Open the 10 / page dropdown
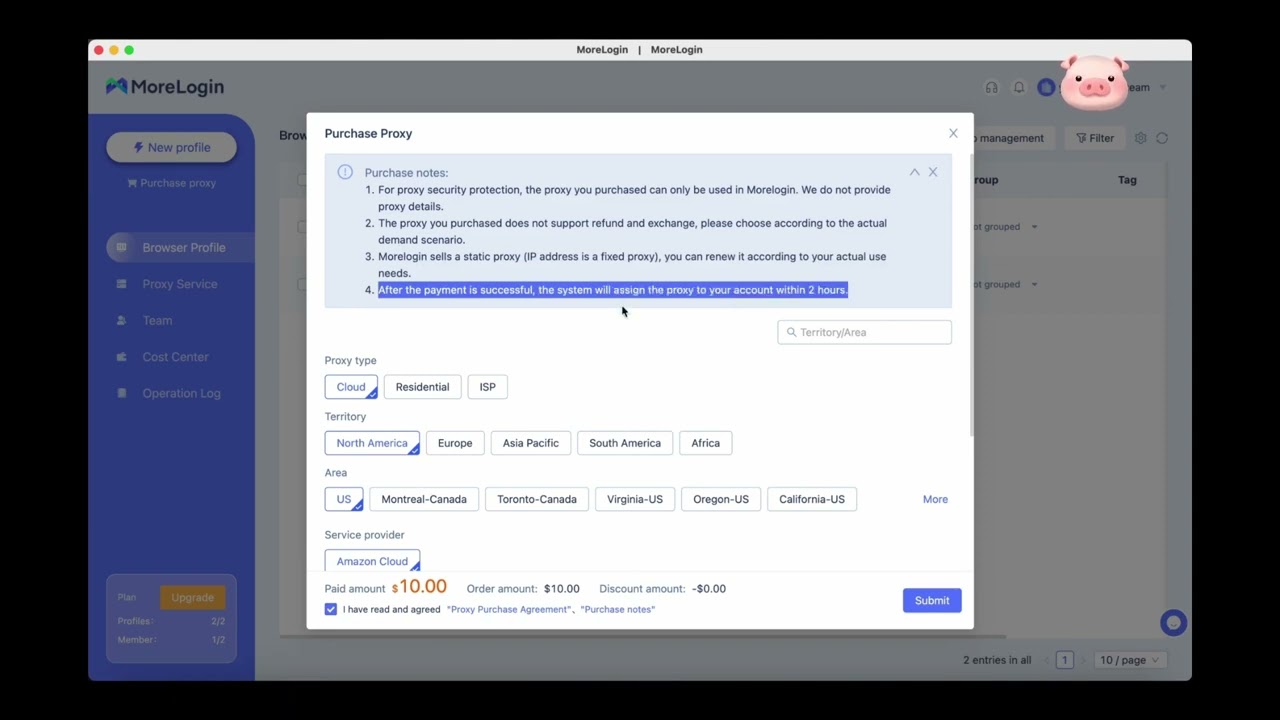 point(1129,660)
